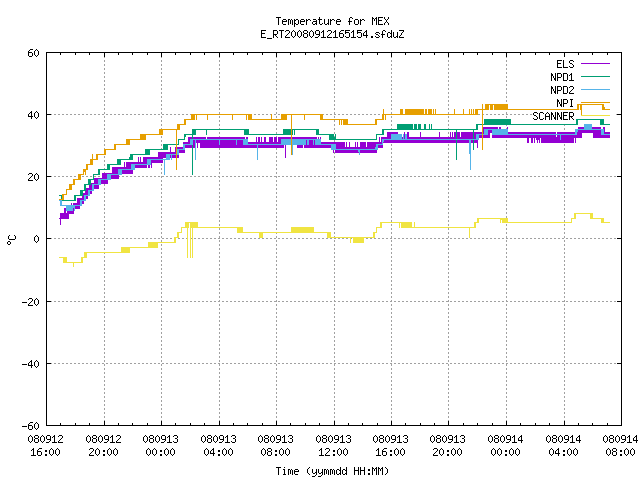Click the x-axis label 080913 20:00
Screen dimensions: 640x480
(x=448, y=446)
